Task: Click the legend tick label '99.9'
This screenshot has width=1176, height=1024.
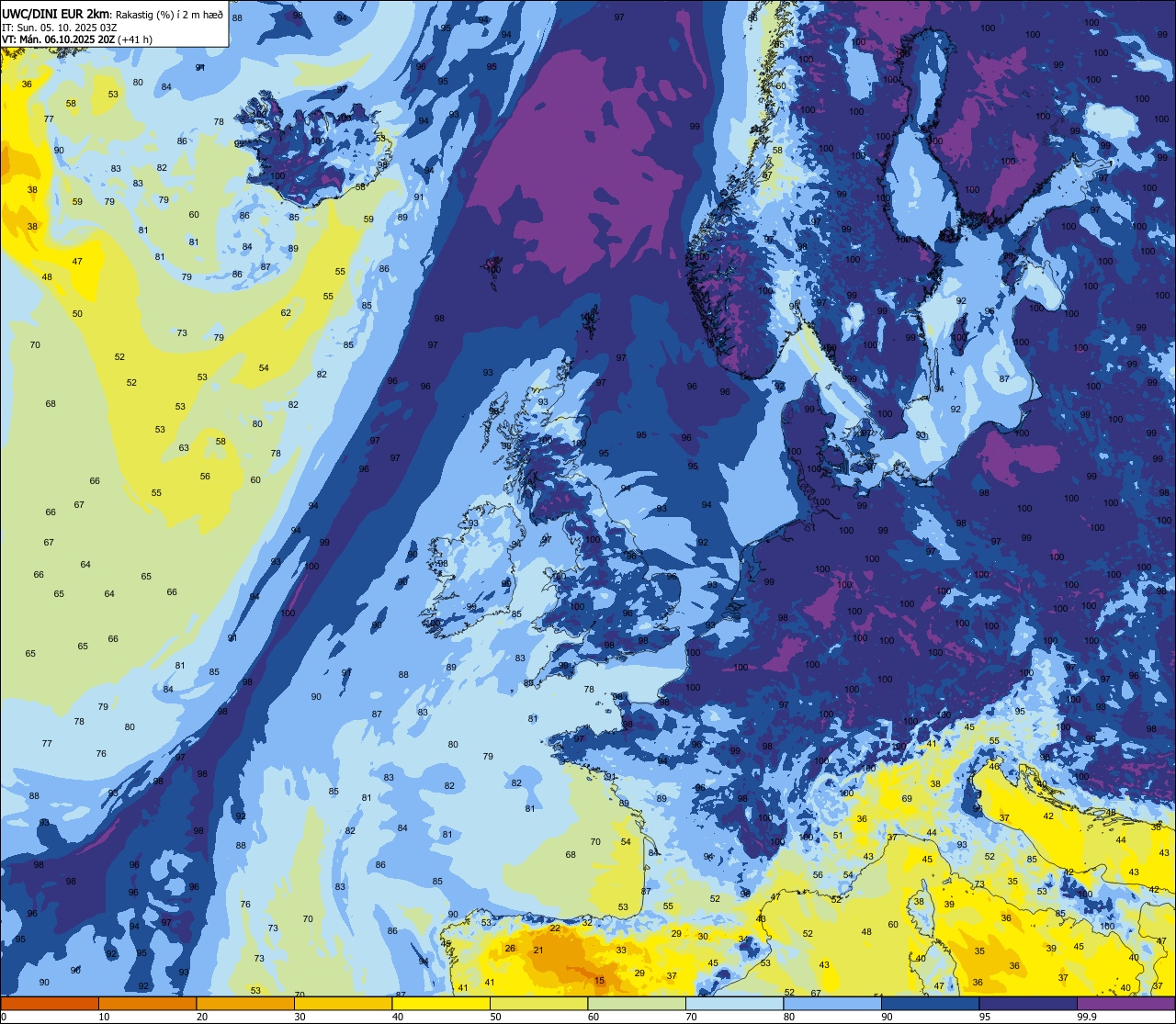Action: pyautogui.click(x=1088, y=1017)
